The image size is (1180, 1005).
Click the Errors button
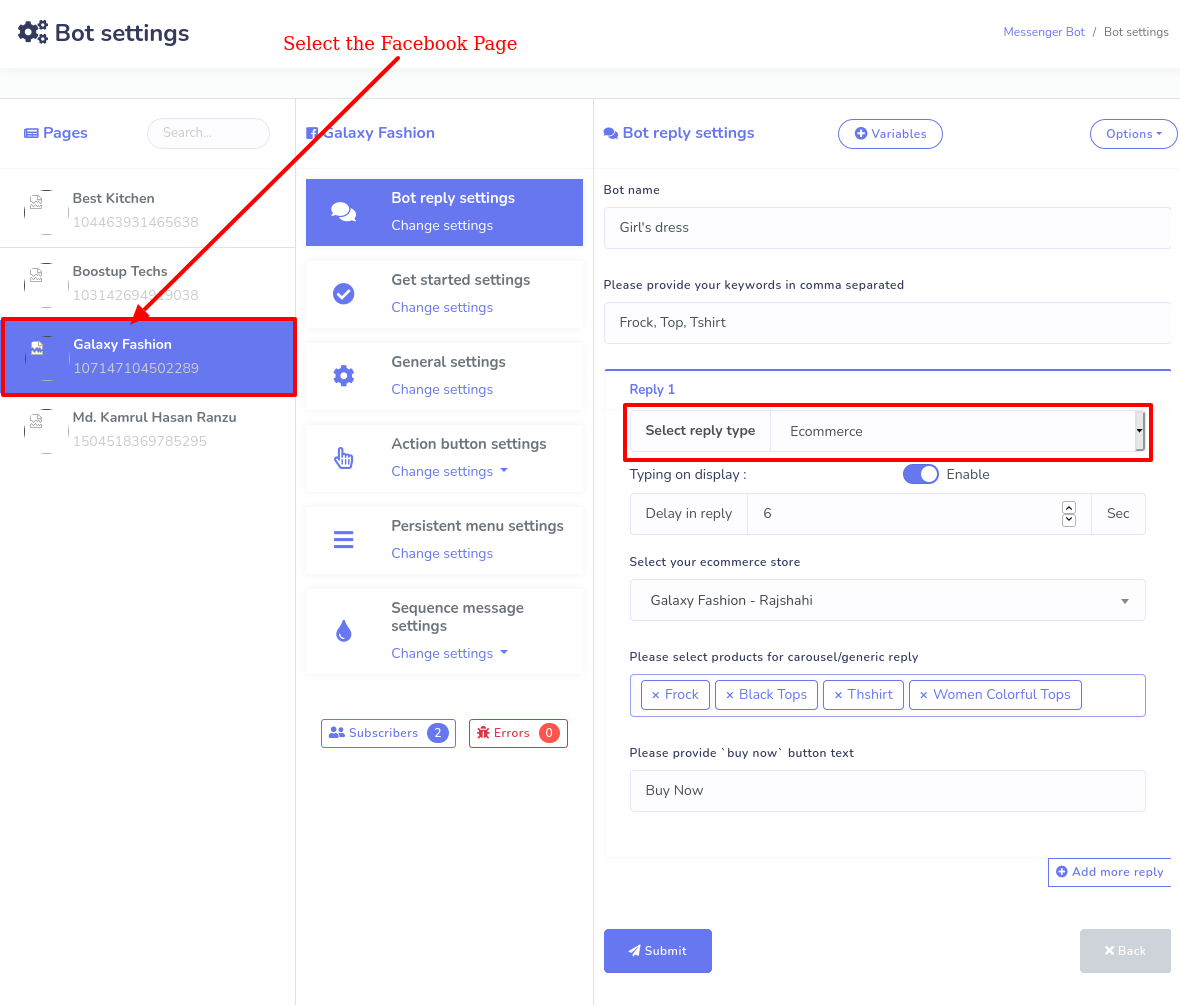(x=518, y=733)
